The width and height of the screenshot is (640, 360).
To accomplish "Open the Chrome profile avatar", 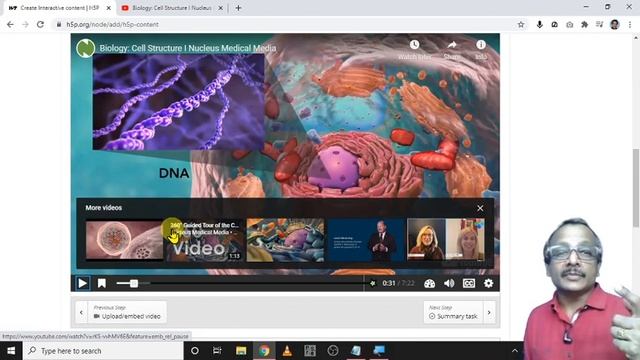I will [615, 24].
